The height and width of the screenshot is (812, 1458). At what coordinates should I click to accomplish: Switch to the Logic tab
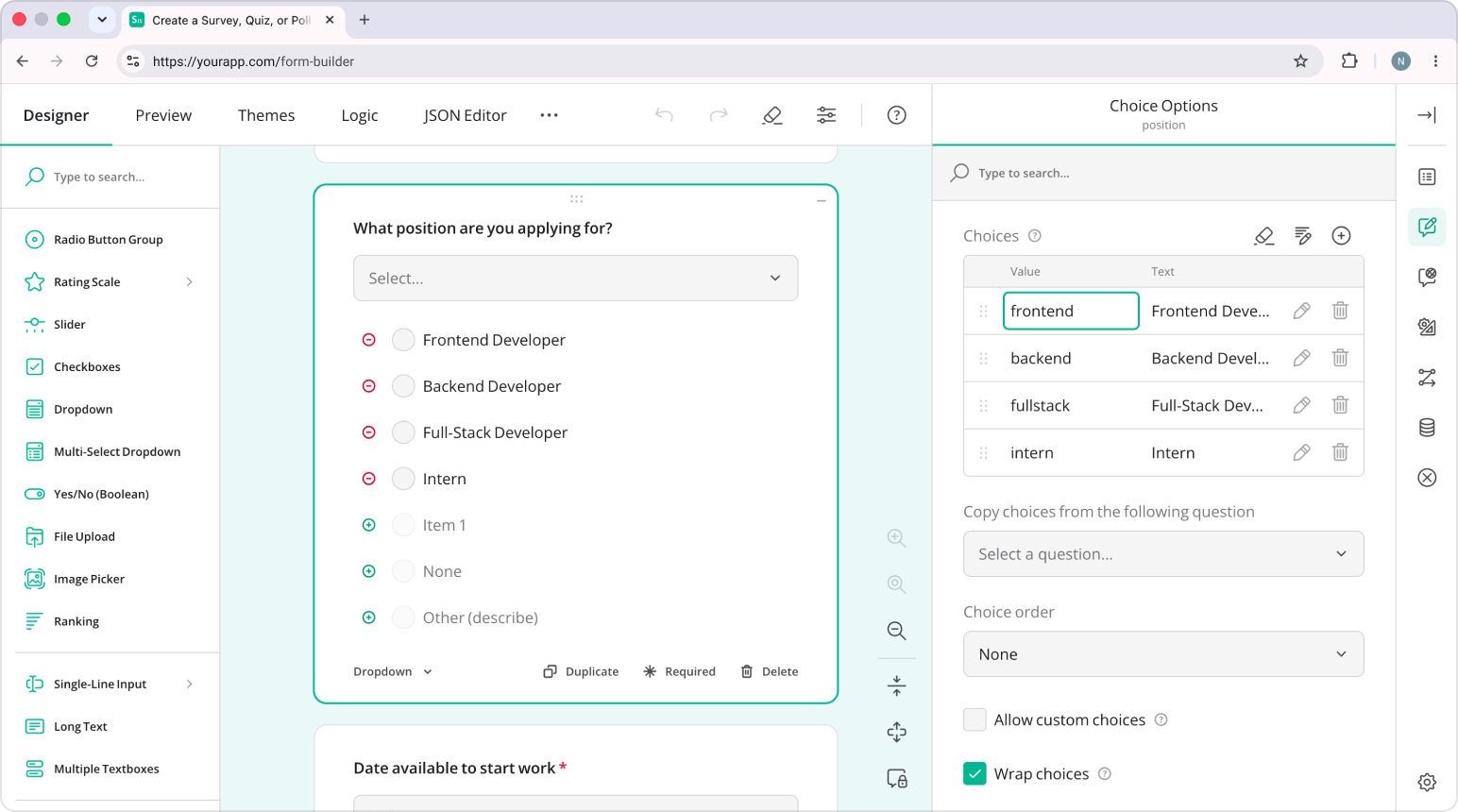(360, 115)
